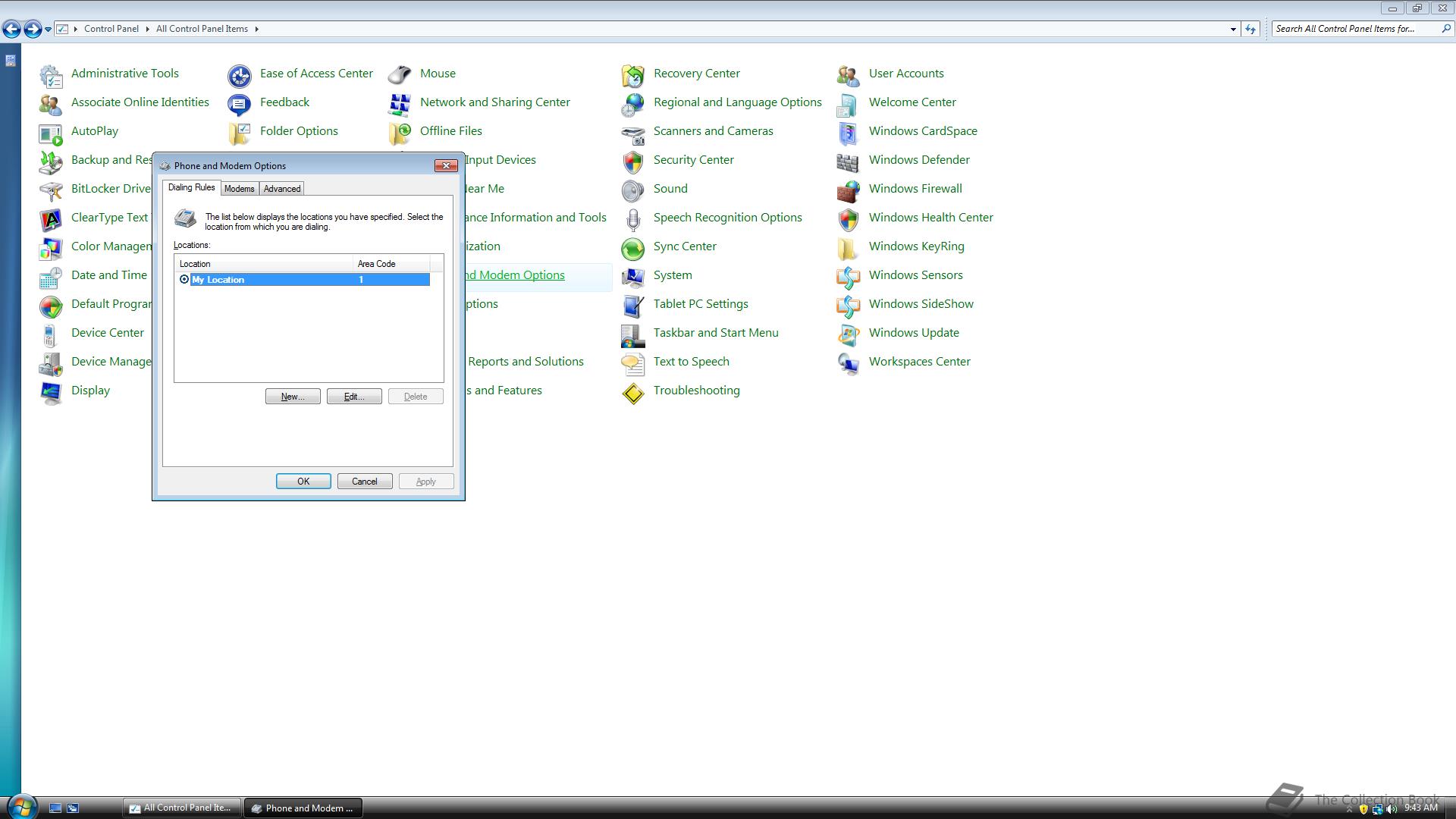Image resolution: width=1456 pixels, height=819 pixels.
Task: Switch to the Advanced tab
Action: point(282,189)
